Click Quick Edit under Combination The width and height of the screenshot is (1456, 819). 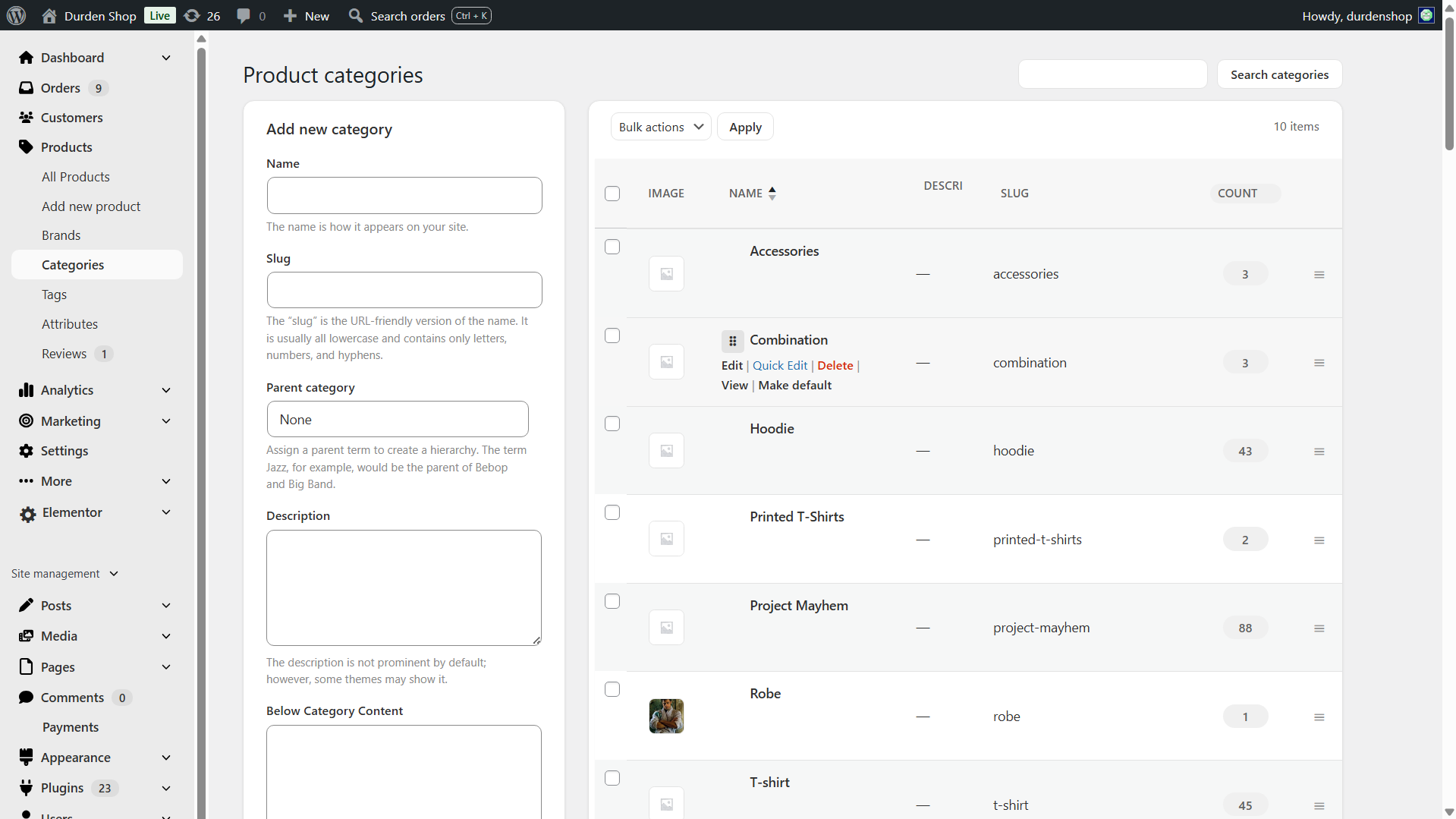(780, 365)
